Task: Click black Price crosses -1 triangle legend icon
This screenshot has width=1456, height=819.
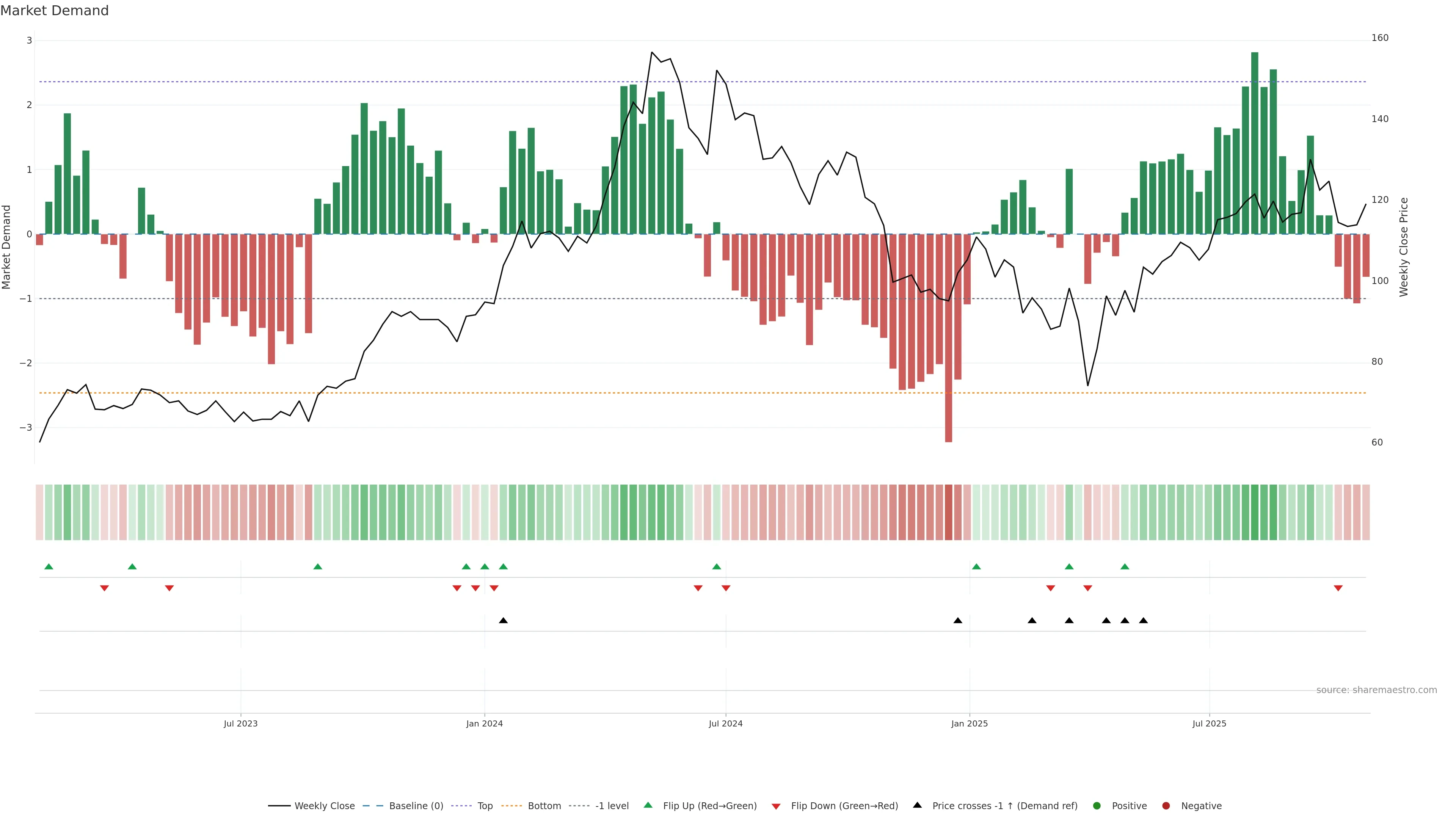Action: pyautogui.click(x=917, y=805)
